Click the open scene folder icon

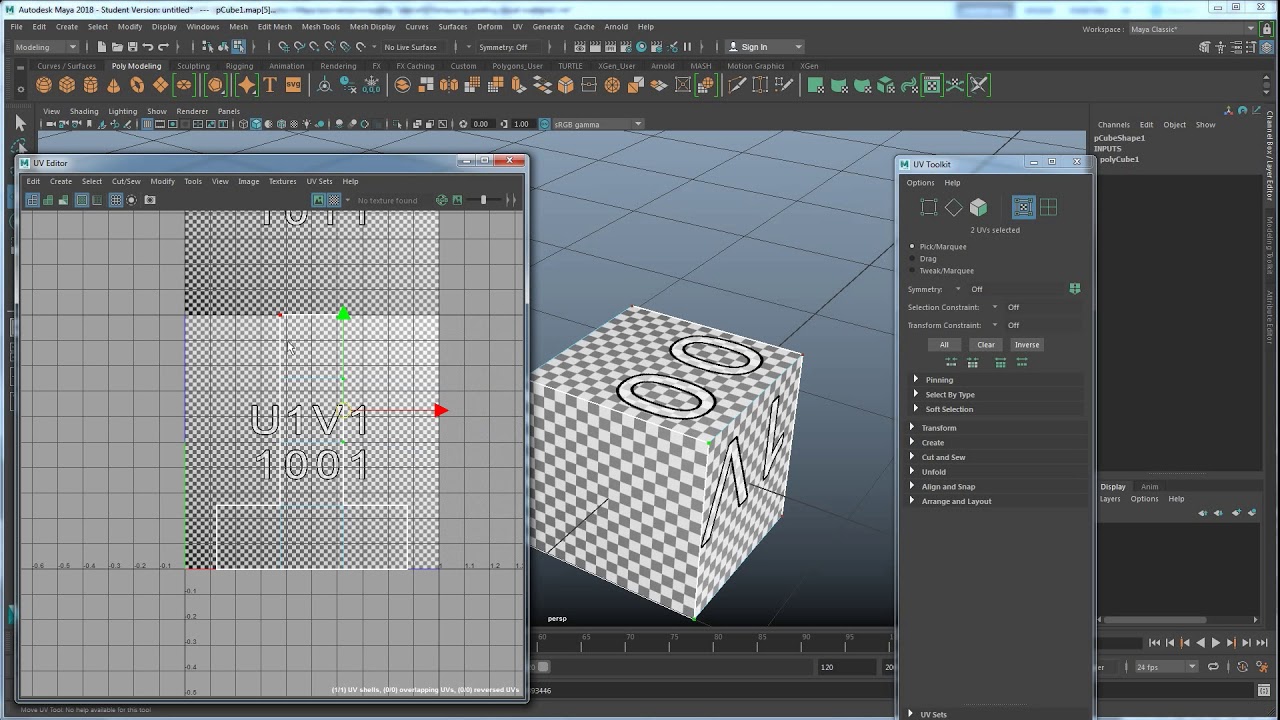[117, 47]
